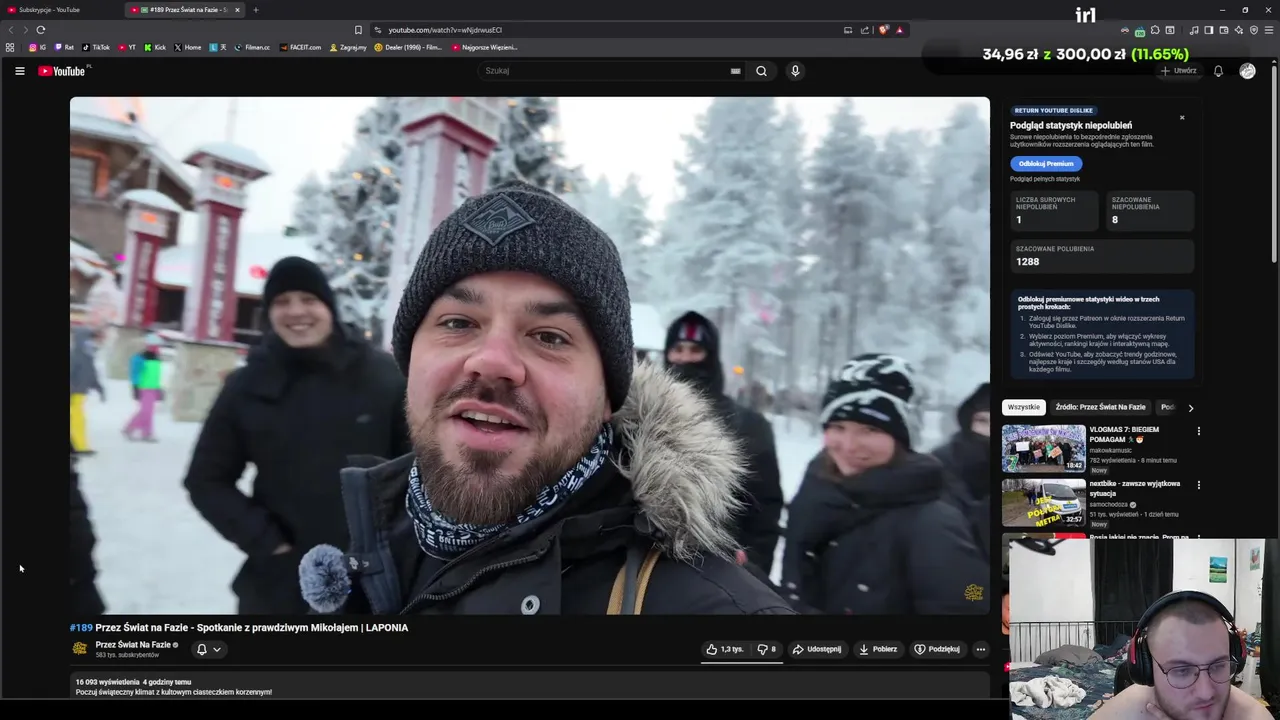Viewport: 1280px width, 720px height.
Task: Open FACEIT.com bookmark
Action: point(301,47)
